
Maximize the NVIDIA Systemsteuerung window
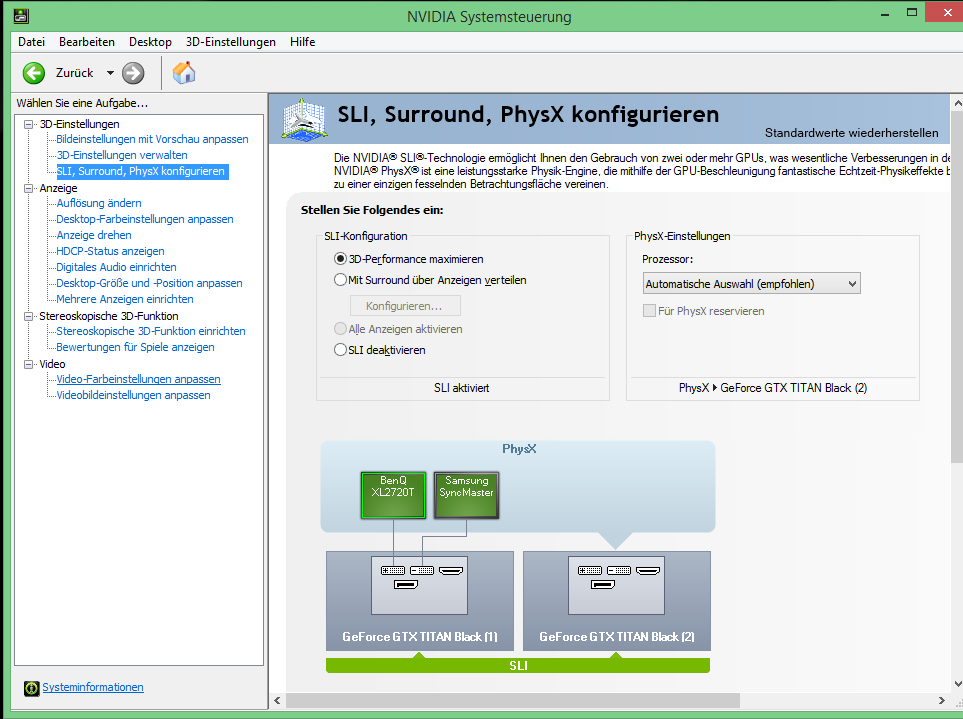[912, 13]
